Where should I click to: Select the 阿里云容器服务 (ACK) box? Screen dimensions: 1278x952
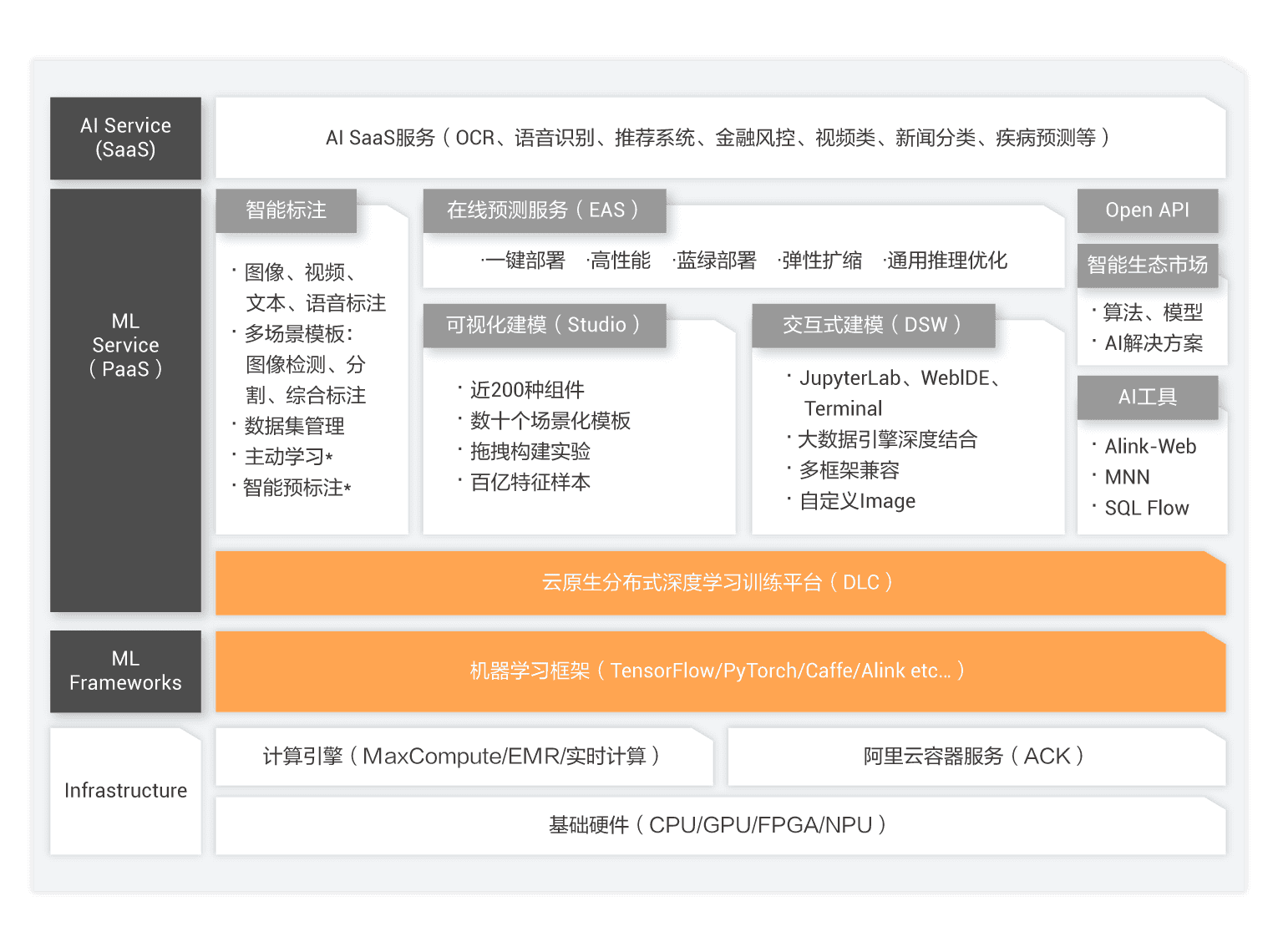976,757
